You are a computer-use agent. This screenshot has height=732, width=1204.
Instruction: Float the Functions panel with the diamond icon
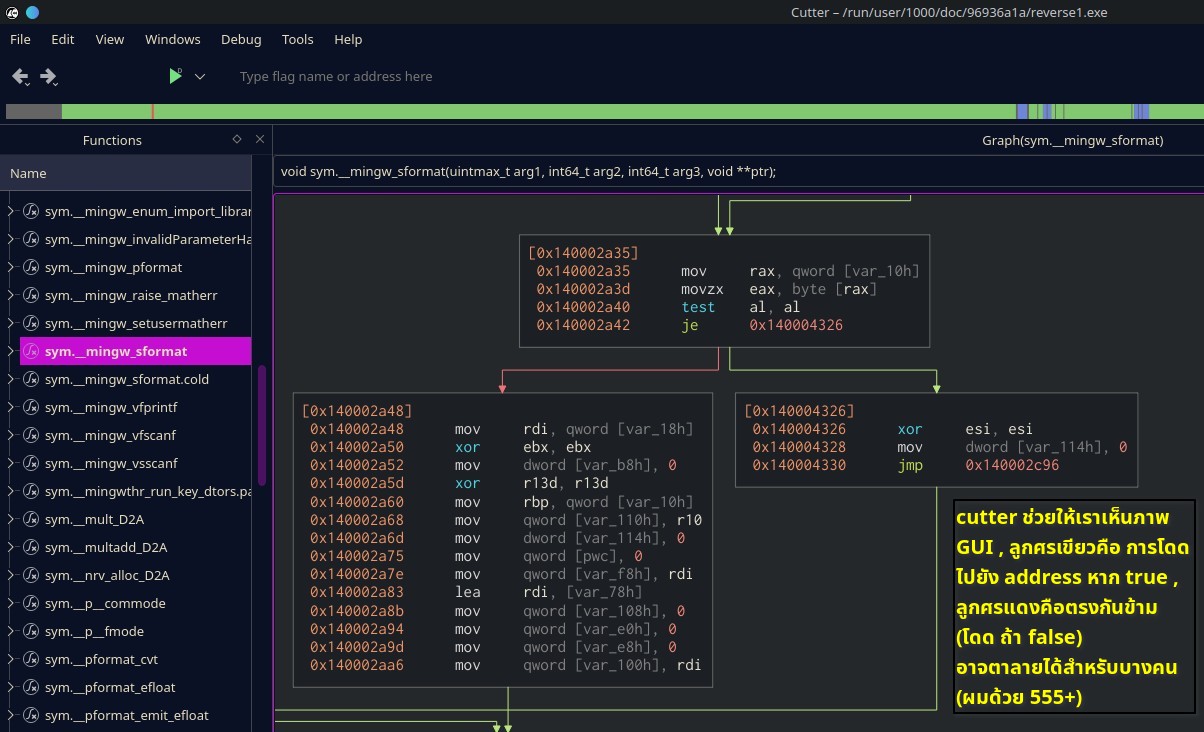coord(237,140)
